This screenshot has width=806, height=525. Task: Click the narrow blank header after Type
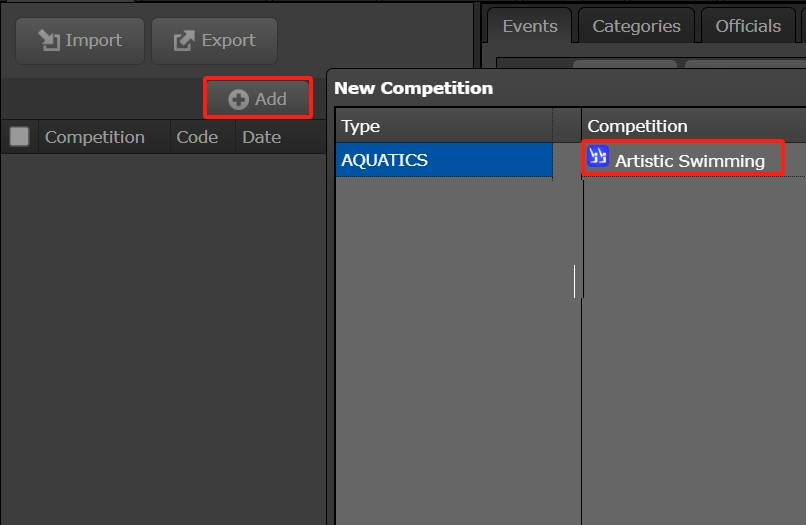point(567,127)
